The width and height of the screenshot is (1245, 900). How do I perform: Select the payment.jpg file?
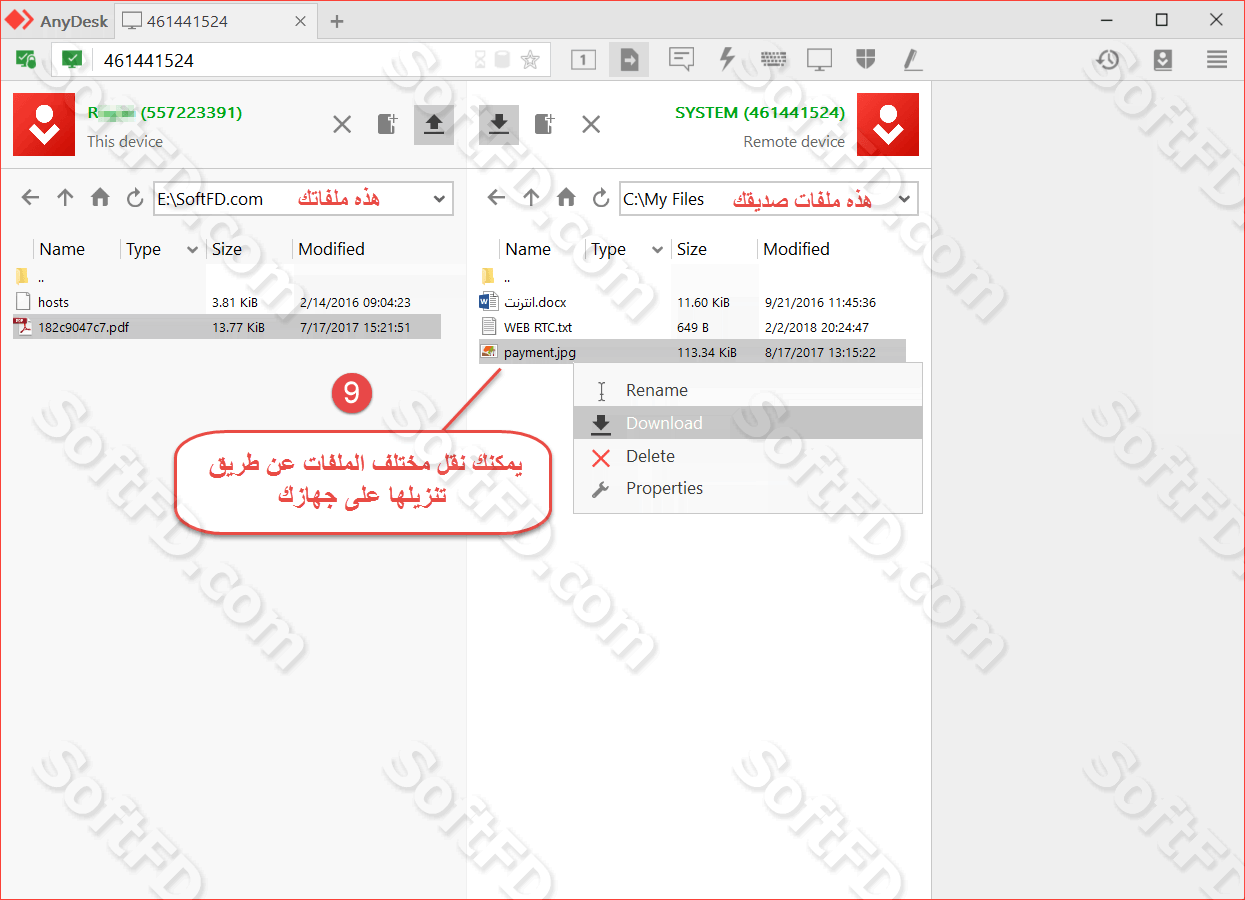pos(692,351)
